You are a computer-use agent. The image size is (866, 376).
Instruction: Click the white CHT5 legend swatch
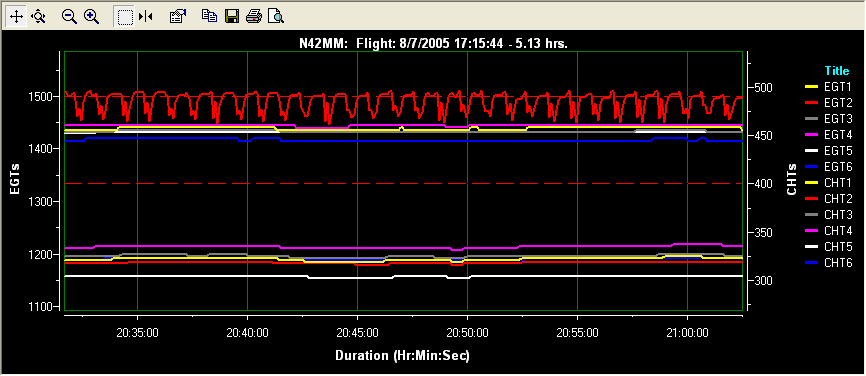click(811, 246)
